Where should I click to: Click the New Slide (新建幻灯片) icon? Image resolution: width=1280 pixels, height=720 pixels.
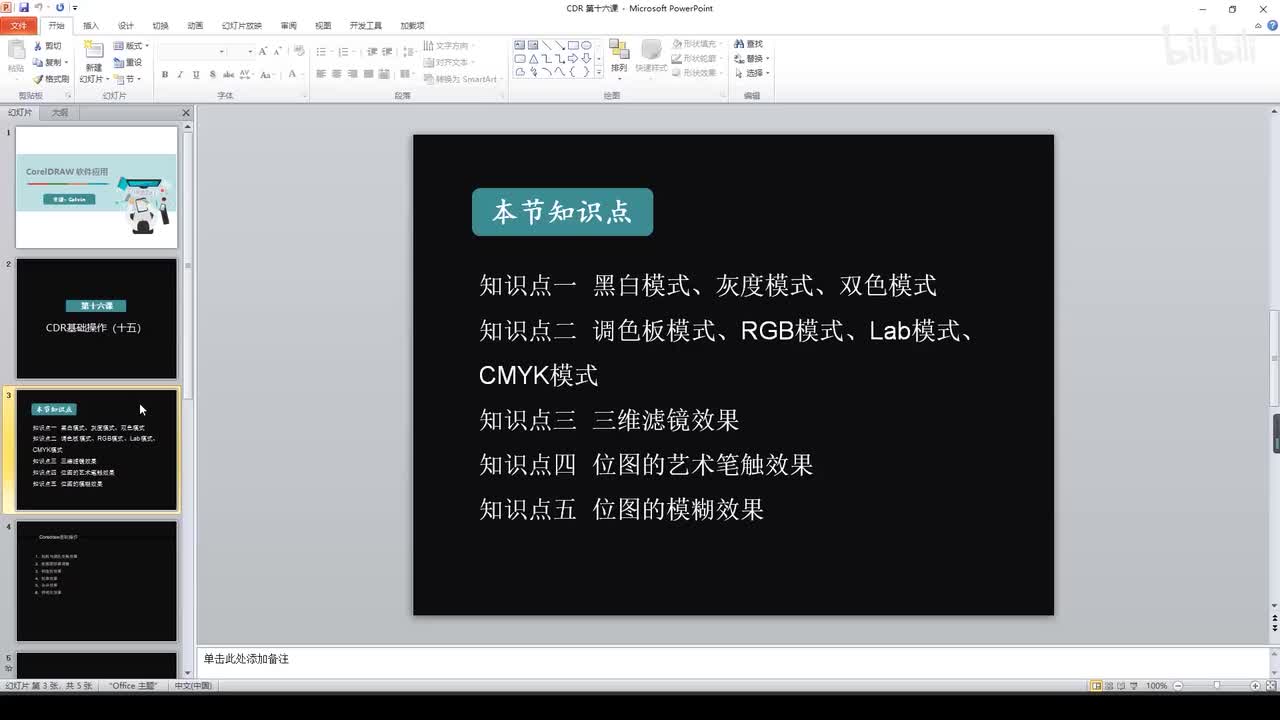[93, 51]
